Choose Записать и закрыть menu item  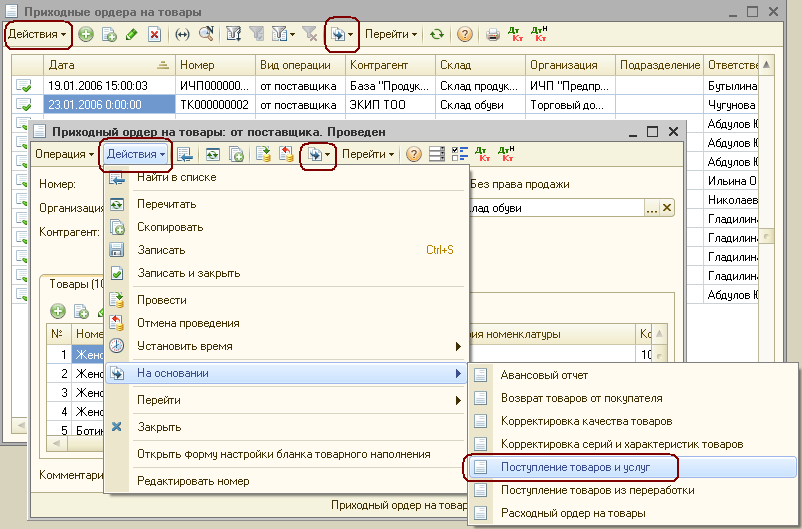[188, 273]
